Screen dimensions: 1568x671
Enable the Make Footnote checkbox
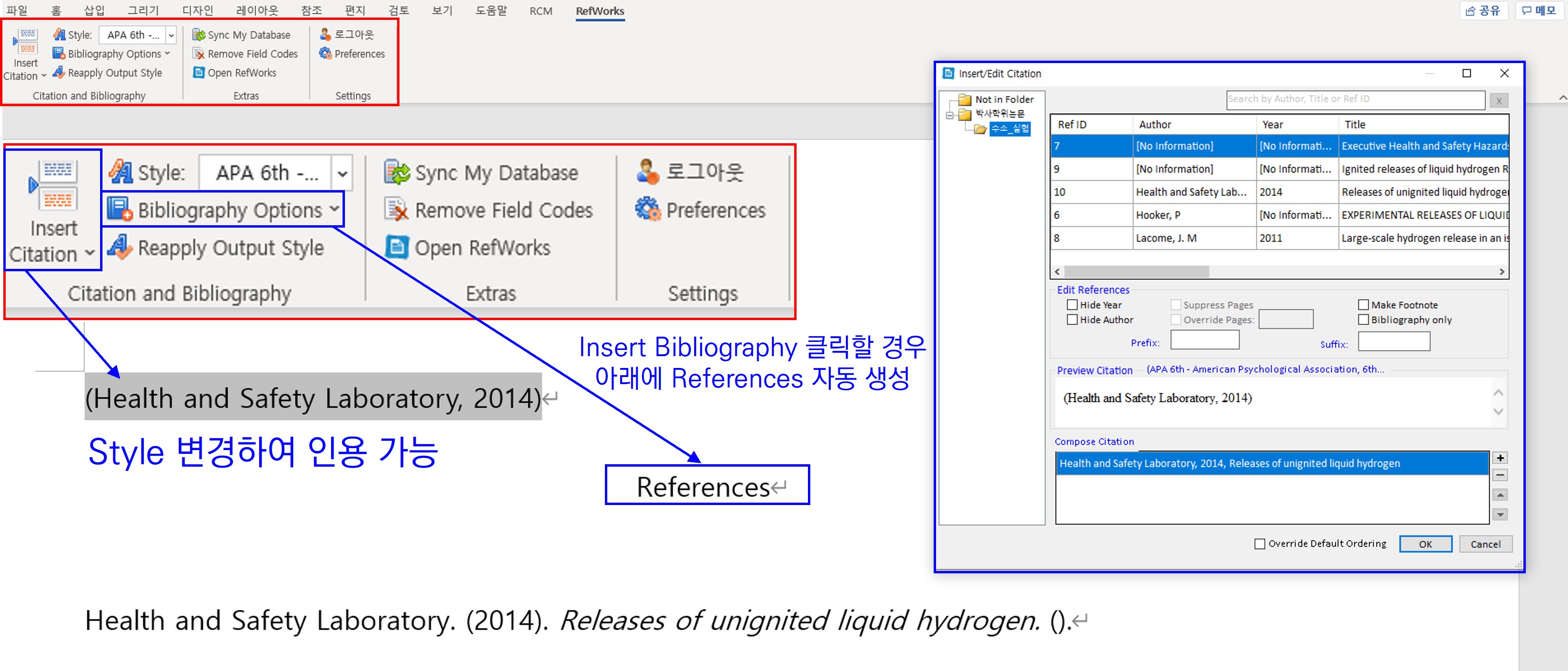pyautogui.click(x=1364, y=305)
